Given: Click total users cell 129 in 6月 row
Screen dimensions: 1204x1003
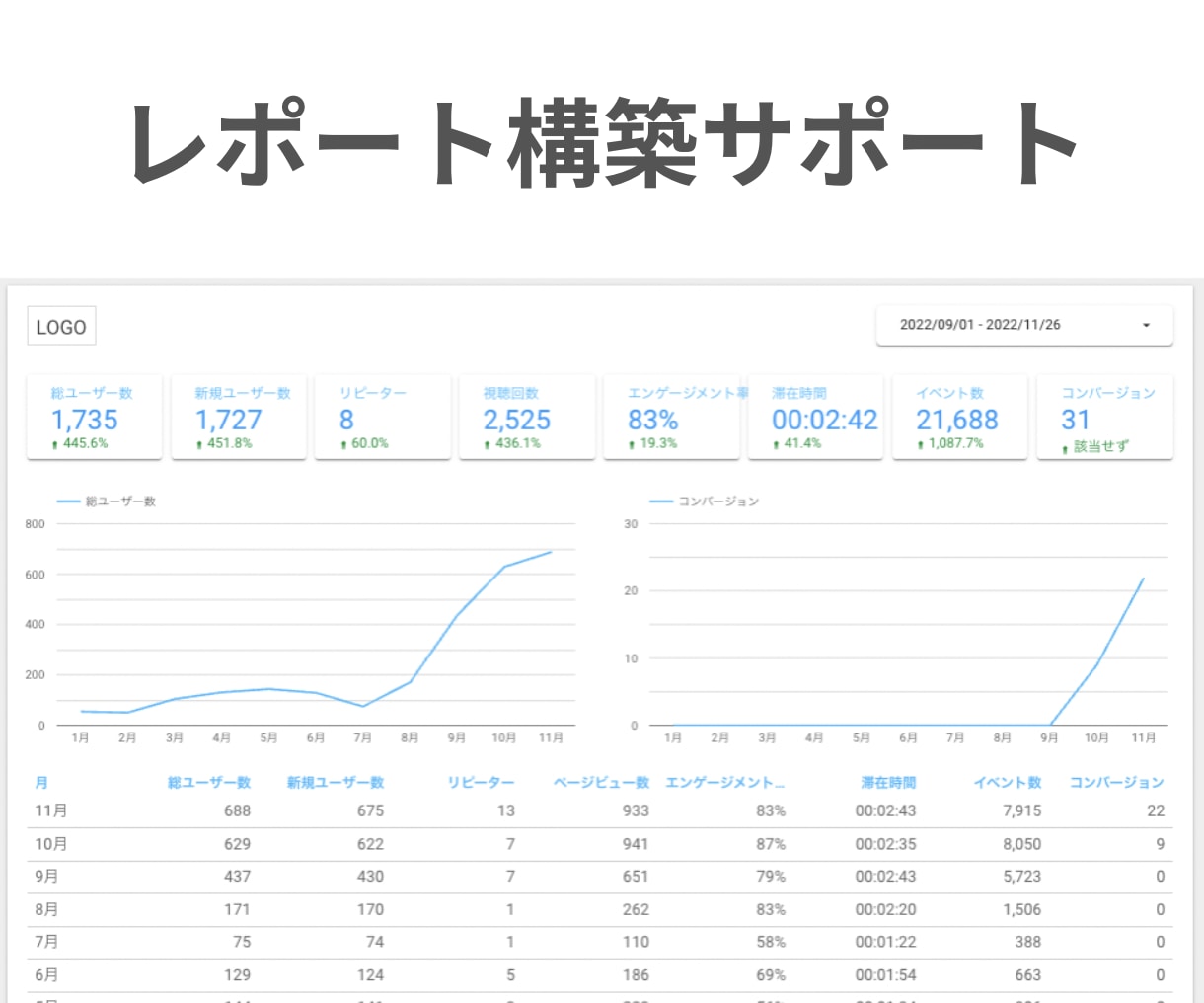Looking at the screenshot, I should pos(237,974).
